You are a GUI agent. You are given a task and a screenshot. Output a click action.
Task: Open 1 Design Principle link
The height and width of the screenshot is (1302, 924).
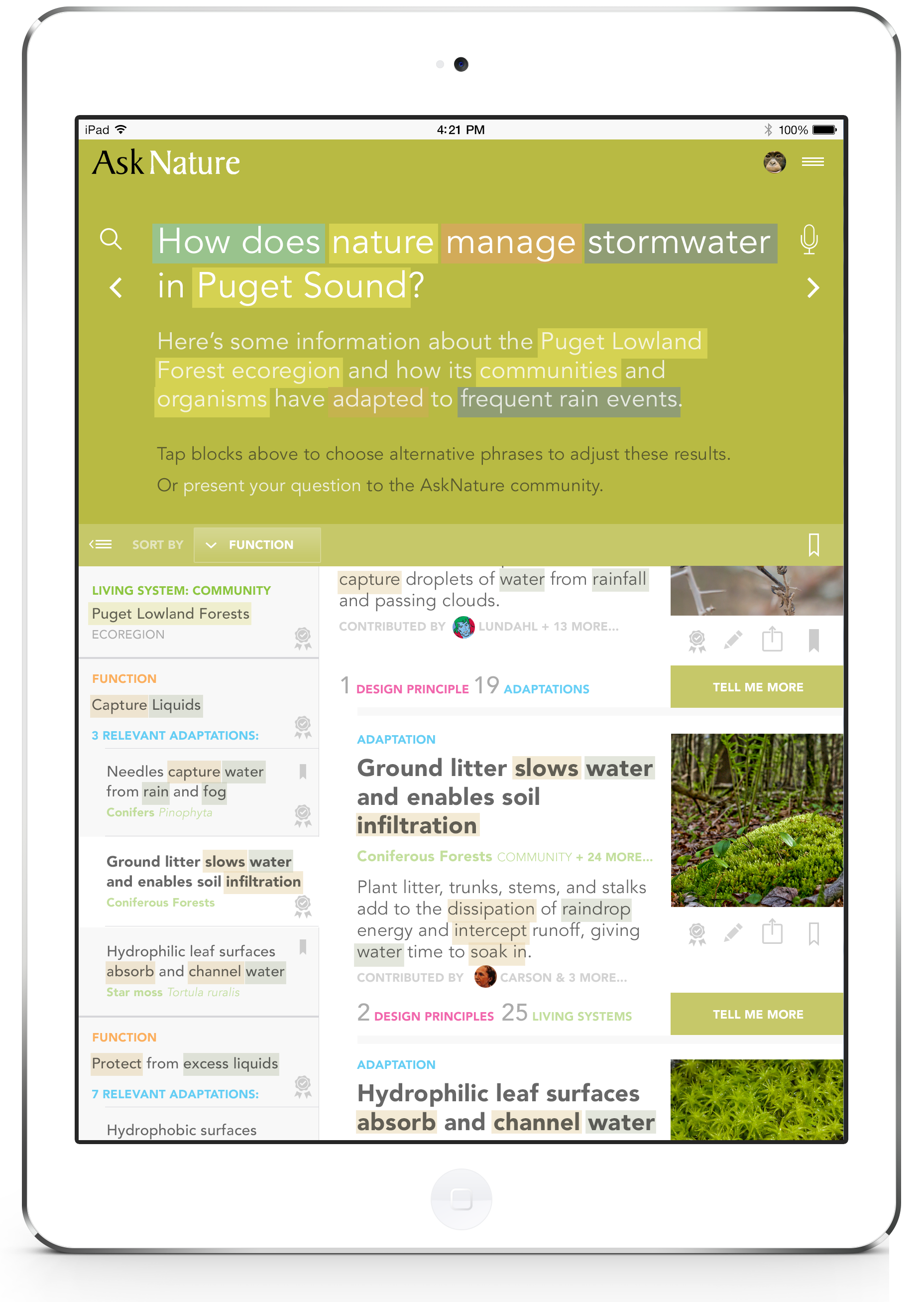pyautogui.click(x=405, y=686)
